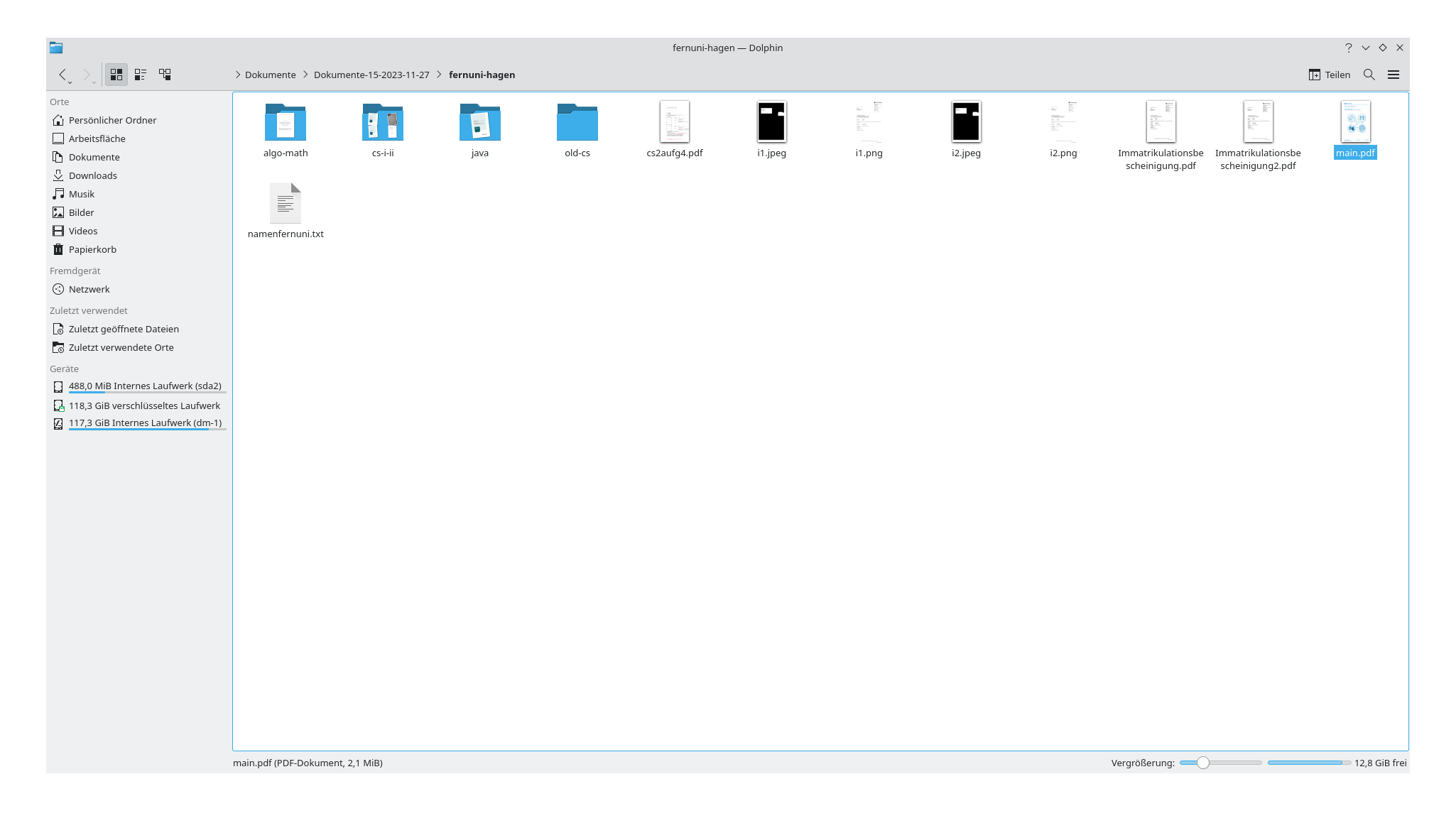Screen dimensions: 1456x828
Task: Open the Downloads folder from the sidebar
Action: [x=92, y=175]
